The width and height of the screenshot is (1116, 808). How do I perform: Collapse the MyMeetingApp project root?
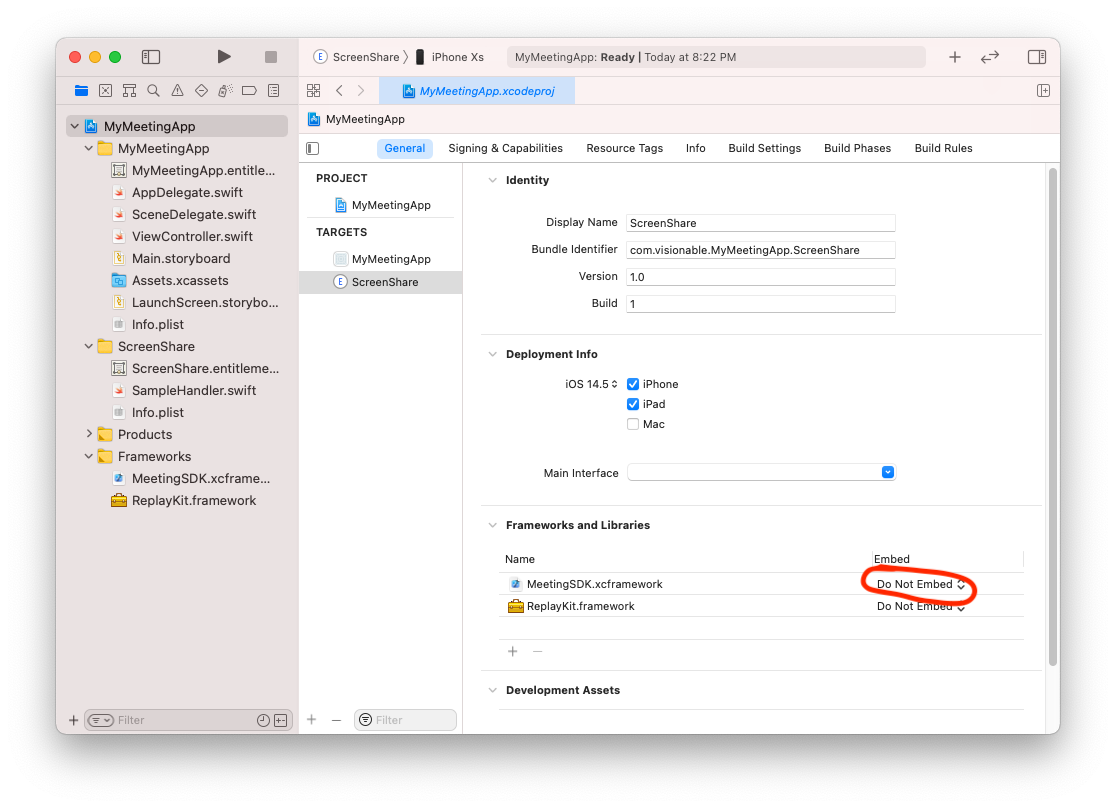click(75, 126)
